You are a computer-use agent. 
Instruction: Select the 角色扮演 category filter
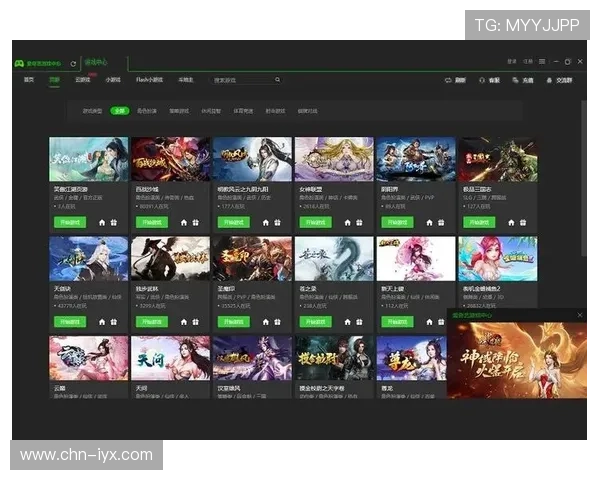pyautogui.click(x=147, y=111)
